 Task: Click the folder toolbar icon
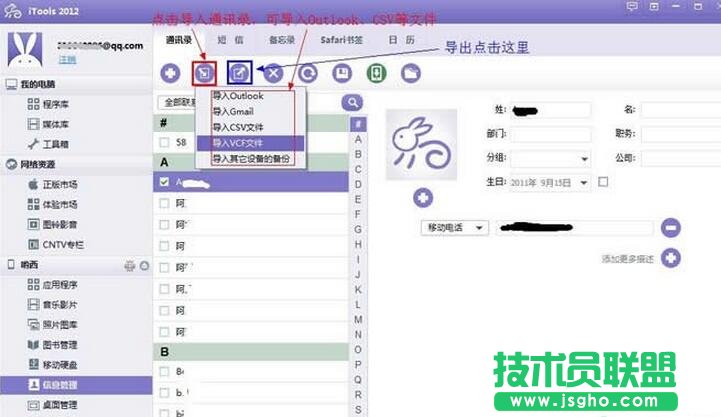click(411, 73)
